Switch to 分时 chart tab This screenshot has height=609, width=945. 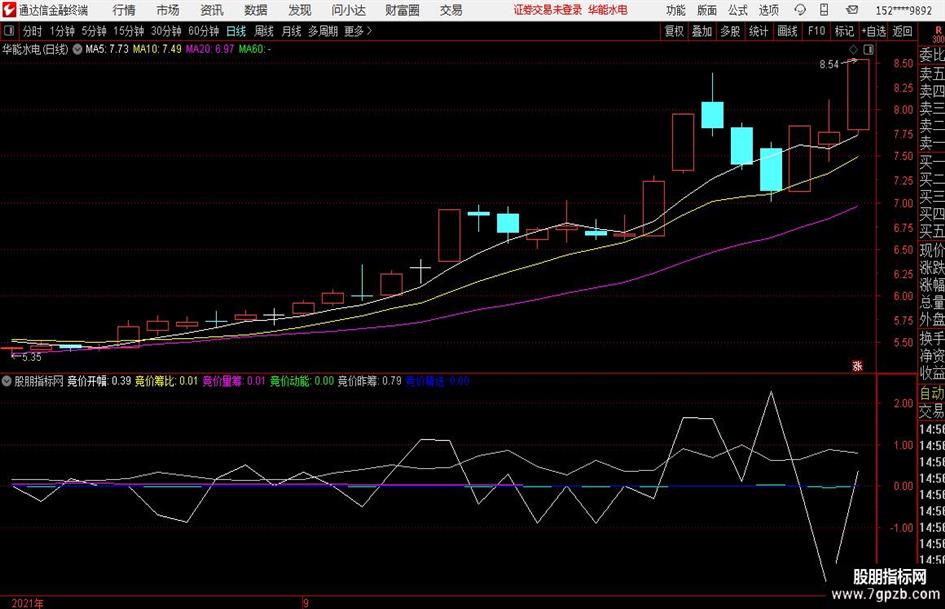click(x=33, y=31)
